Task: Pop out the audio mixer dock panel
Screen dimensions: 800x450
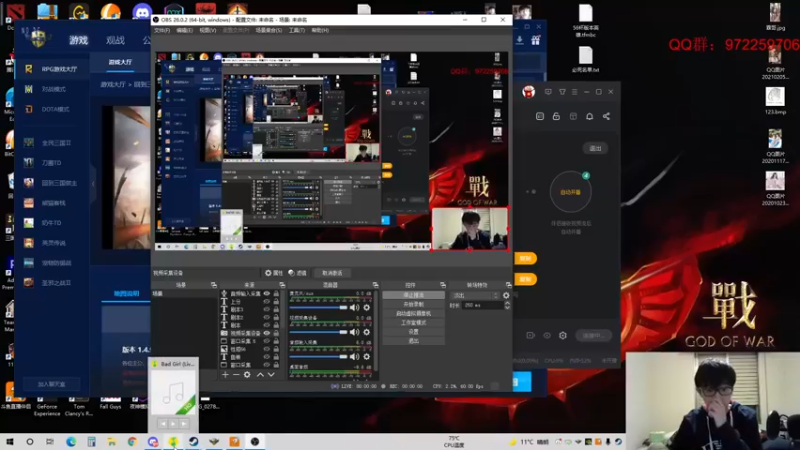Action: [376, 285]
